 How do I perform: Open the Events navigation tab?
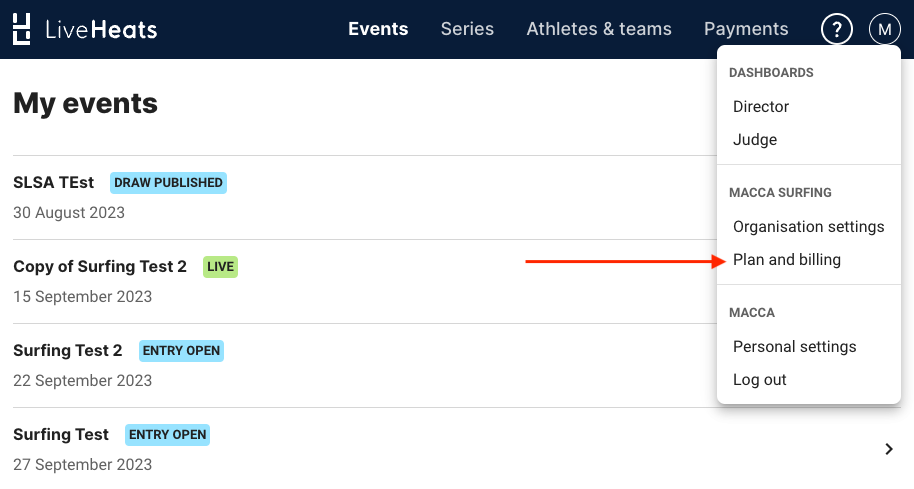click(x=378, y=29)
